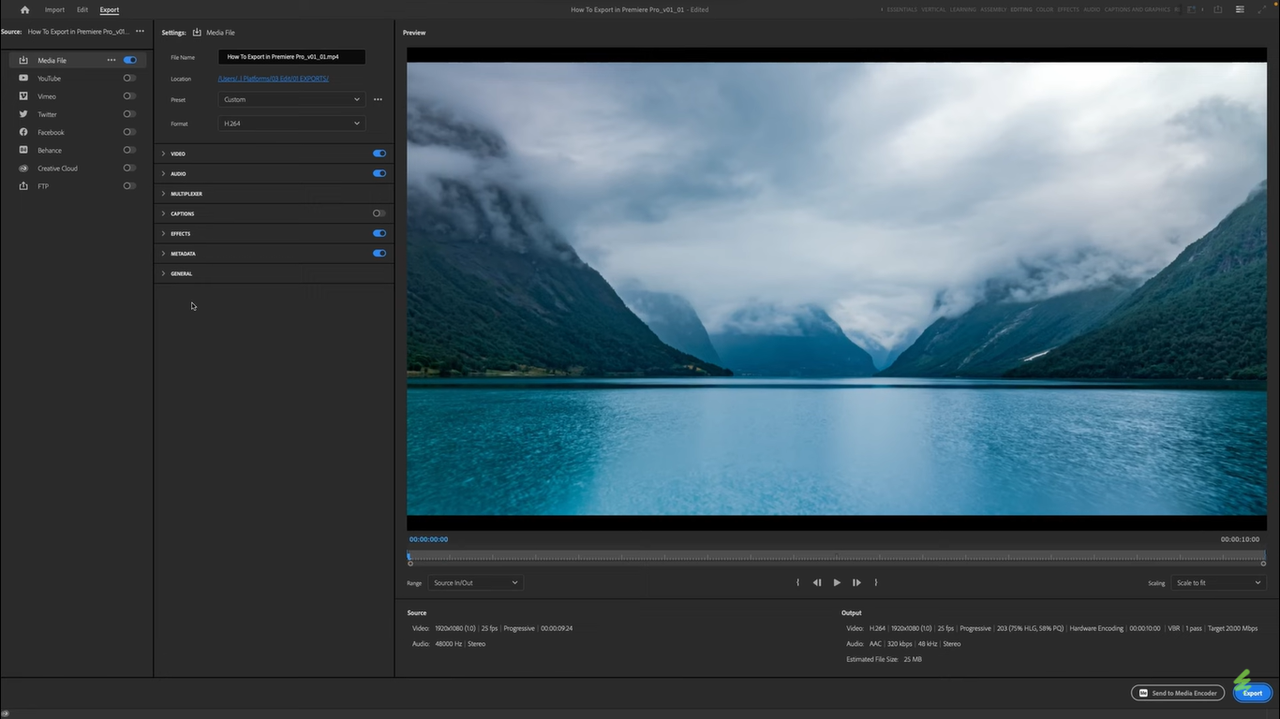Select the EDITING workspace

[1021, 10]
